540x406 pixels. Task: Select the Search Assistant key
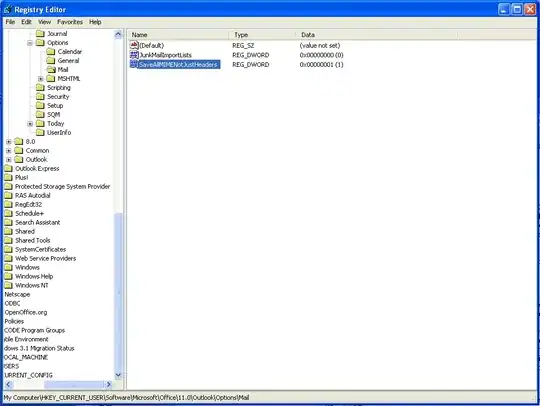point(38,222)
